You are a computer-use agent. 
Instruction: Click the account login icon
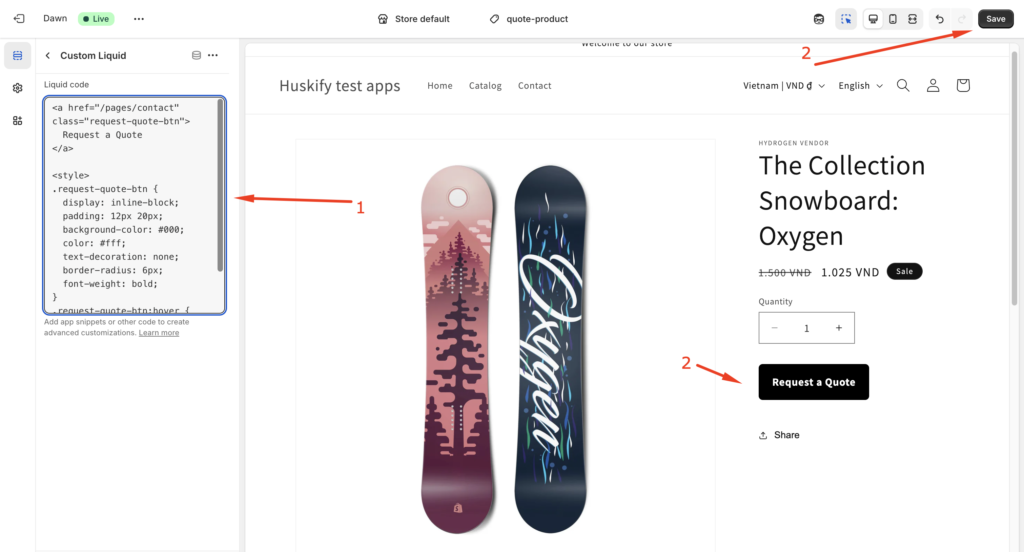point(933,86)
